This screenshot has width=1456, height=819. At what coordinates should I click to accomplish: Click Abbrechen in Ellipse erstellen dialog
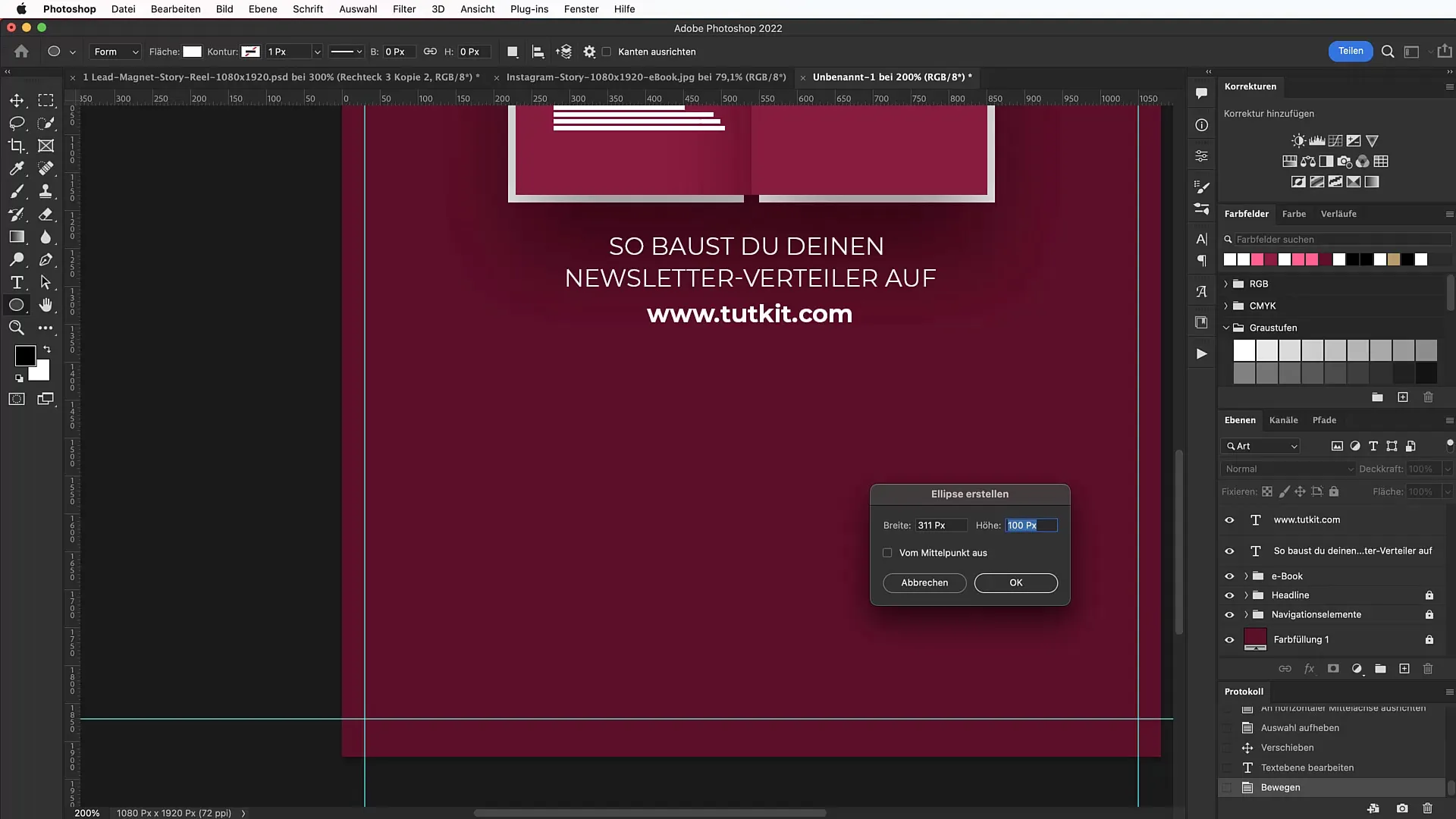click(924, 583)
